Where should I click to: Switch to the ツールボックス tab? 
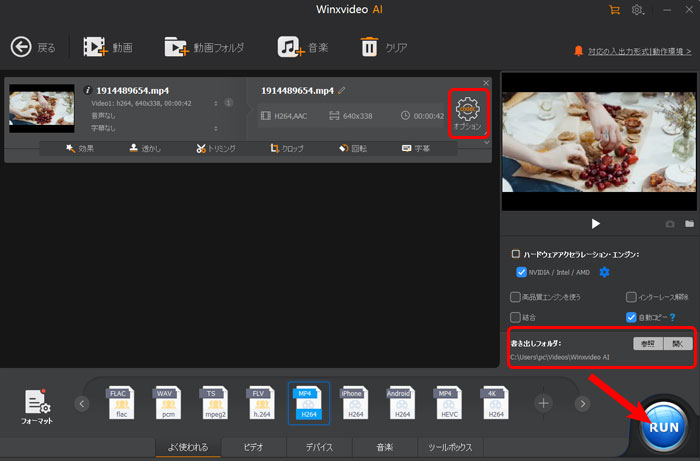pos(450,447)
